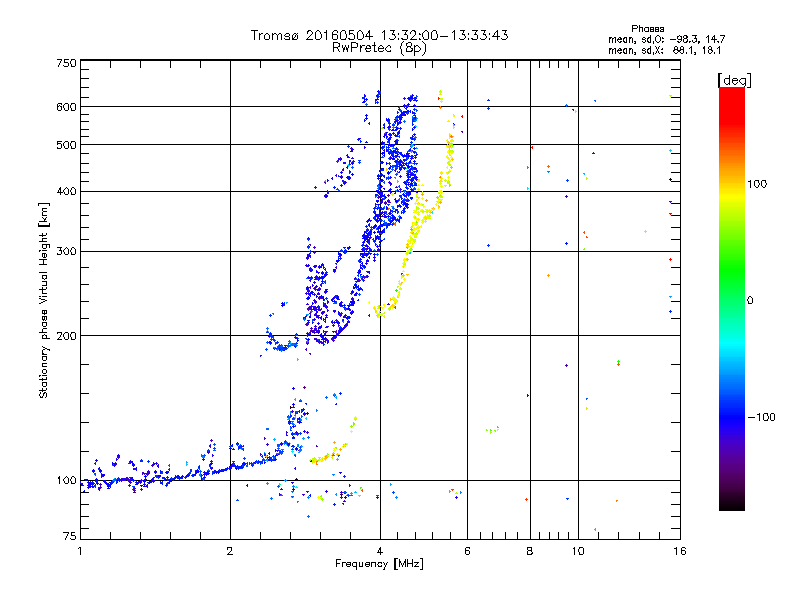
Task: Click the y-axis tick label '500'
Action: pos(66,145)
